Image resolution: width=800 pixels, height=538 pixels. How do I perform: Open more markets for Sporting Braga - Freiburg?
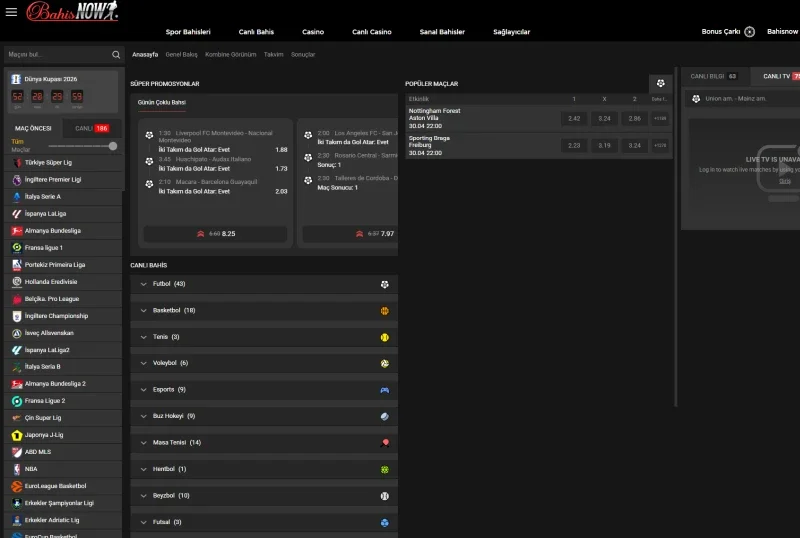(660, 145)
